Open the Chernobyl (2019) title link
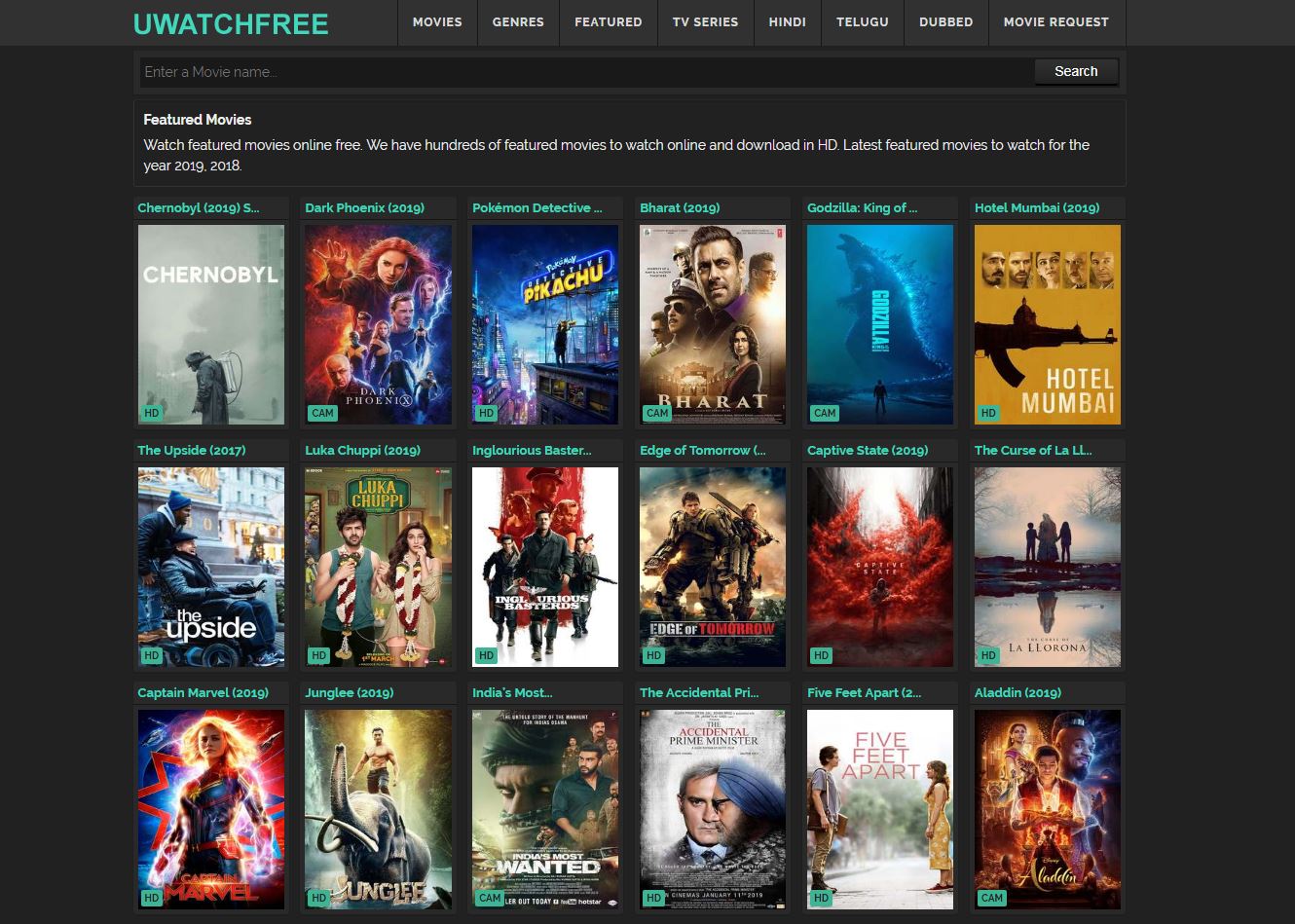 click(199, 207)
